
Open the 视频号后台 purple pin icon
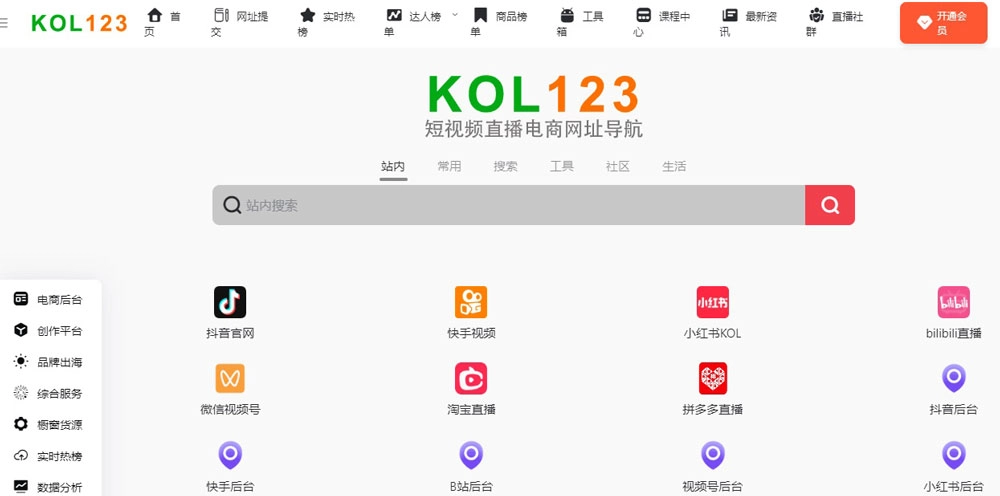712,455
